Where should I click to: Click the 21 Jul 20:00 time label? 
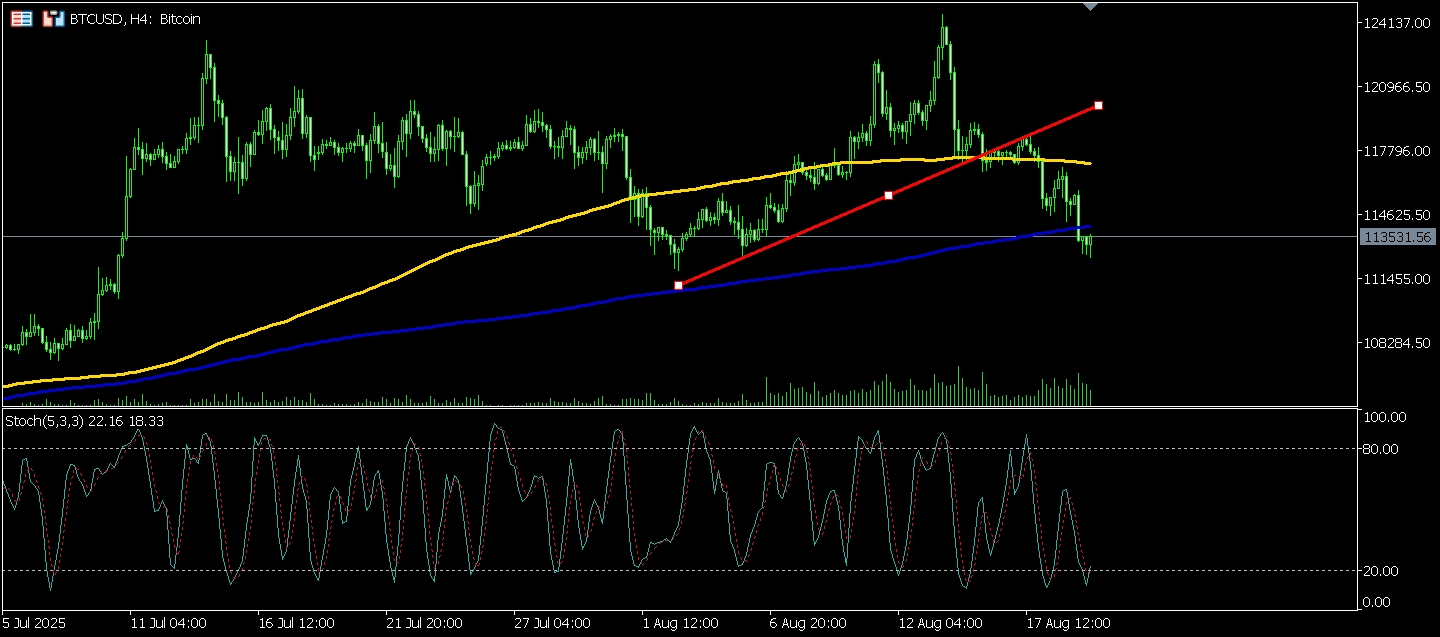click(x=425, y=623)
